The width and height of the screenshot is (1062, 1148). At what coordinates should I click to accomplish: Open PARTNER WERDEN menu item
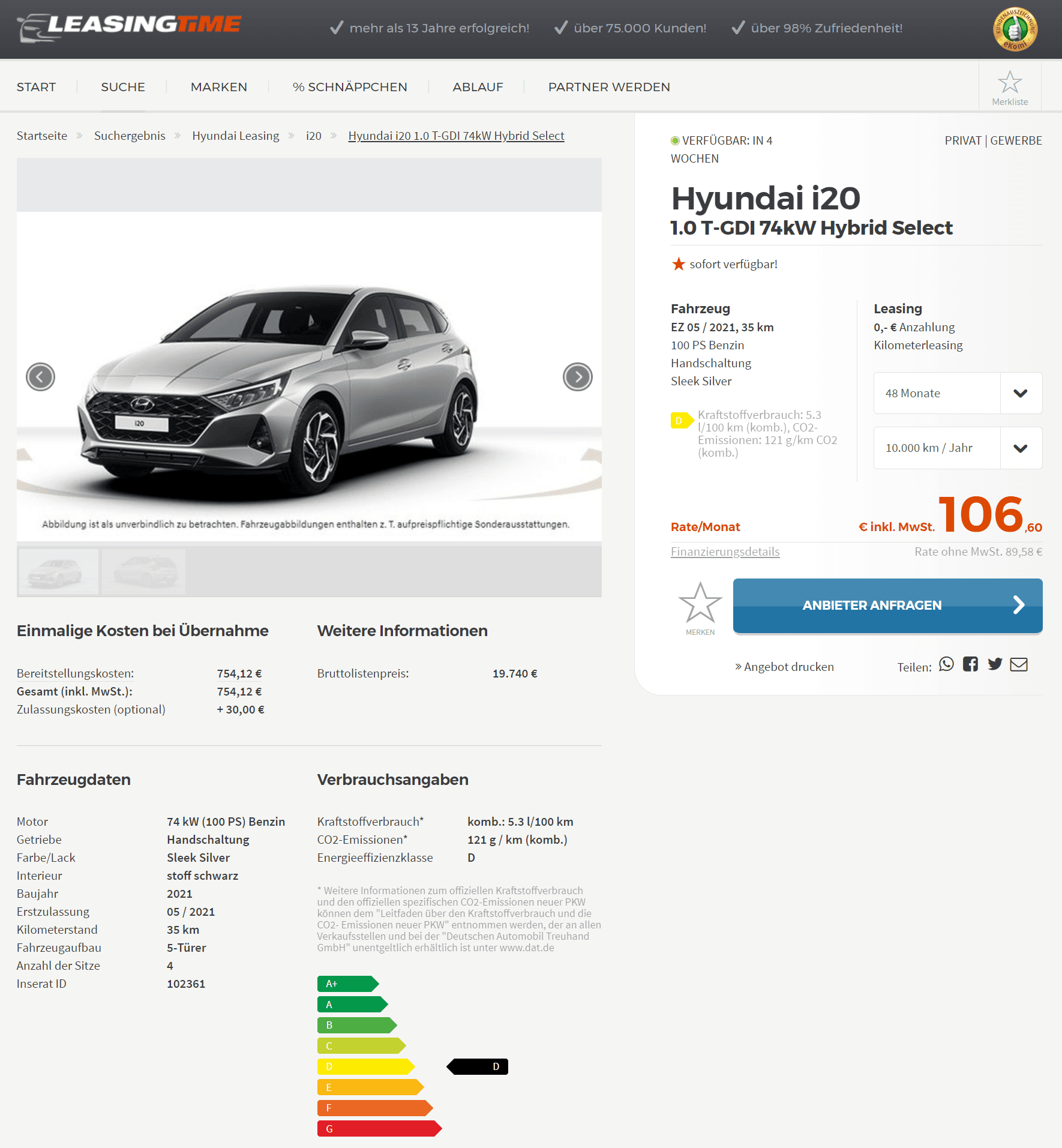pyautogui.click(x=609, y=87)
